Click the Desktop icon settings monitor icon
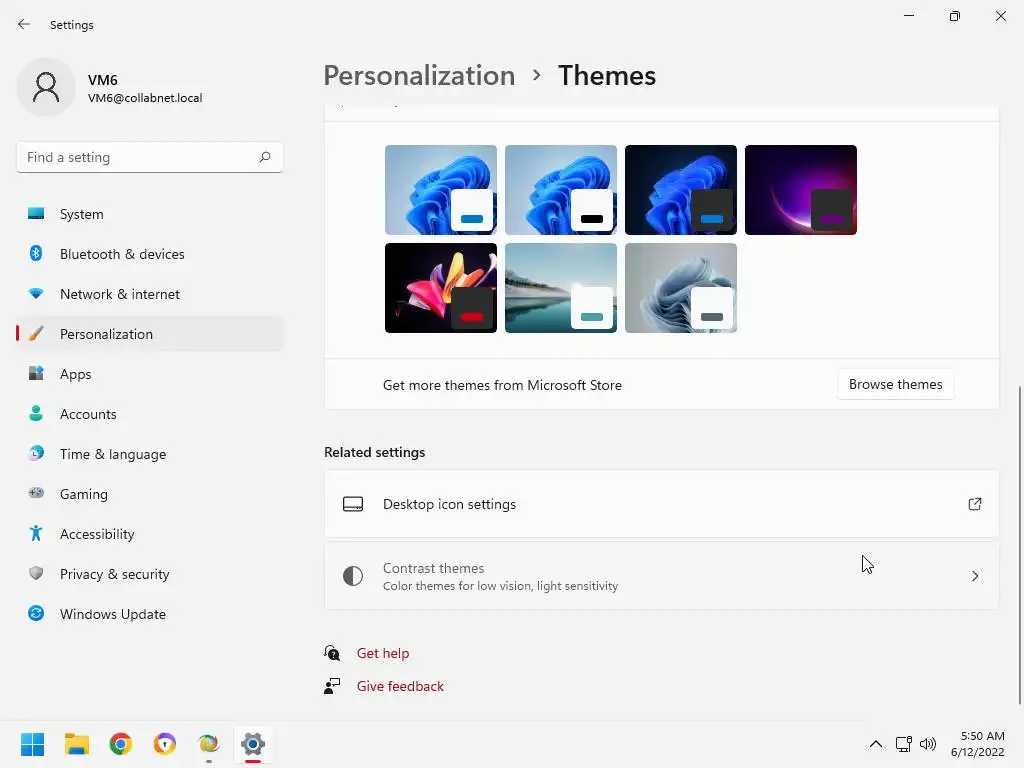 353,504
